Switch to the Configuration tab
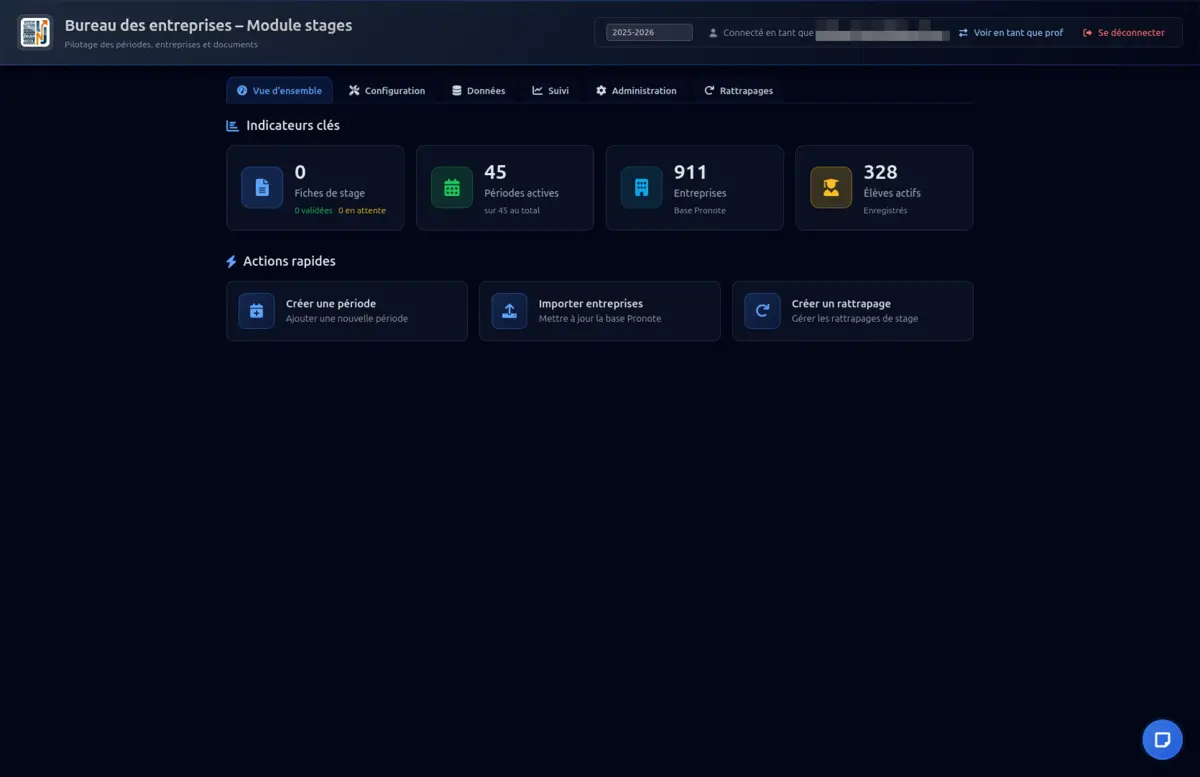The width and height of the screenshot is (1200, 777). (x=387, y=91)
